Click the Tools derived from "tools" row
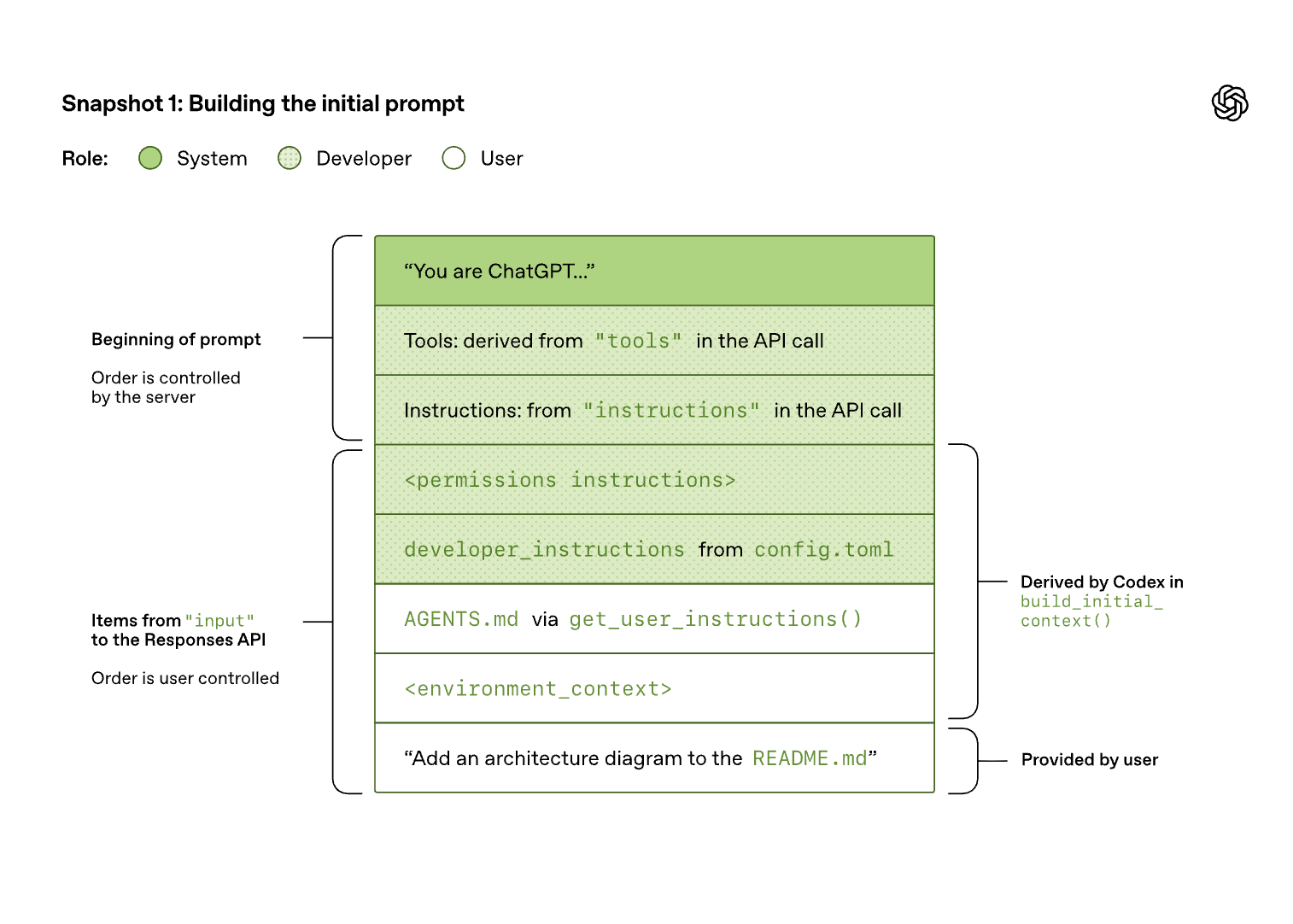 (x=654, y=341)
